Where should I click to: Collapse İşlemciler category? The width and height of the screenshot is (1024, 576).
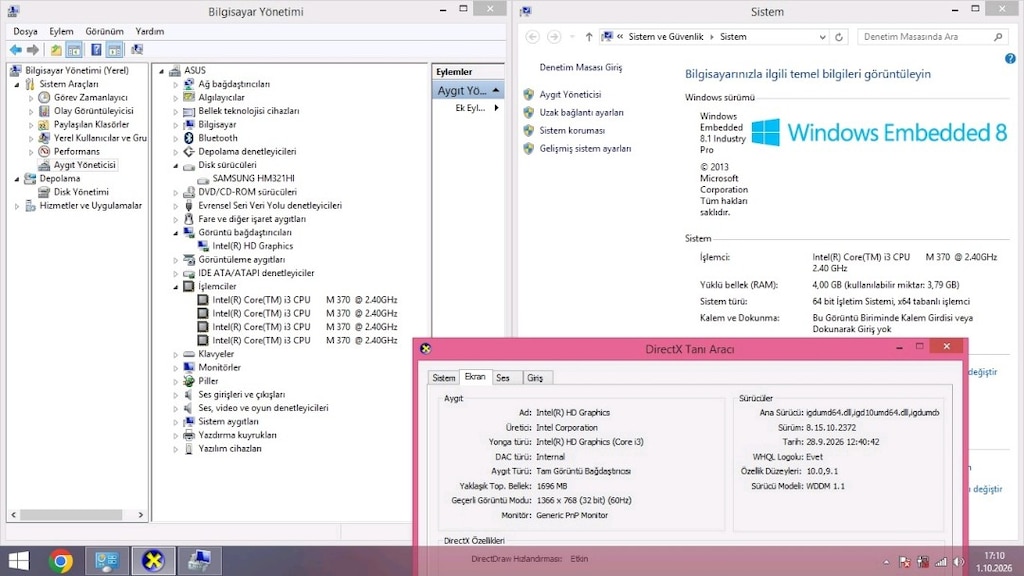click(x=176, y=287)
